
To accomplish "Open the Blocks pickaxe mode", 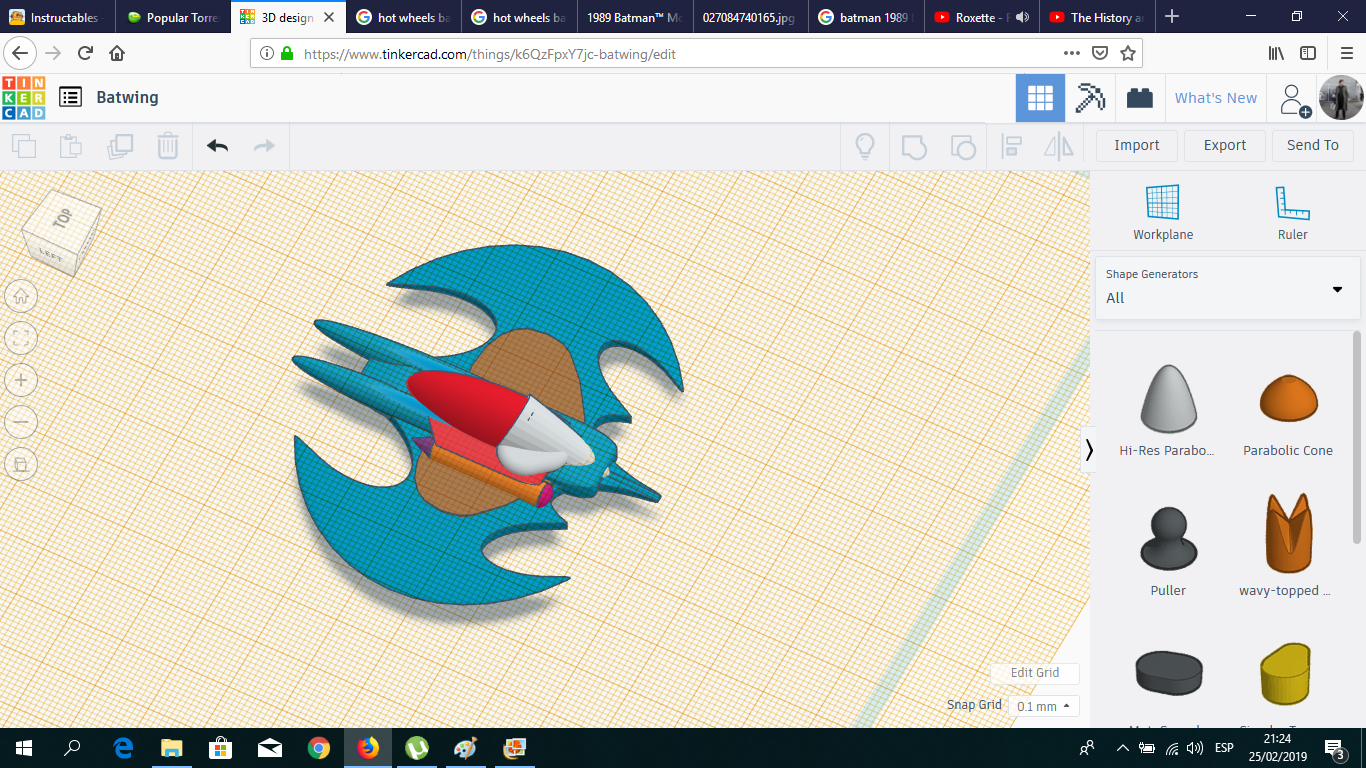I will click(x=1090, y=98).
